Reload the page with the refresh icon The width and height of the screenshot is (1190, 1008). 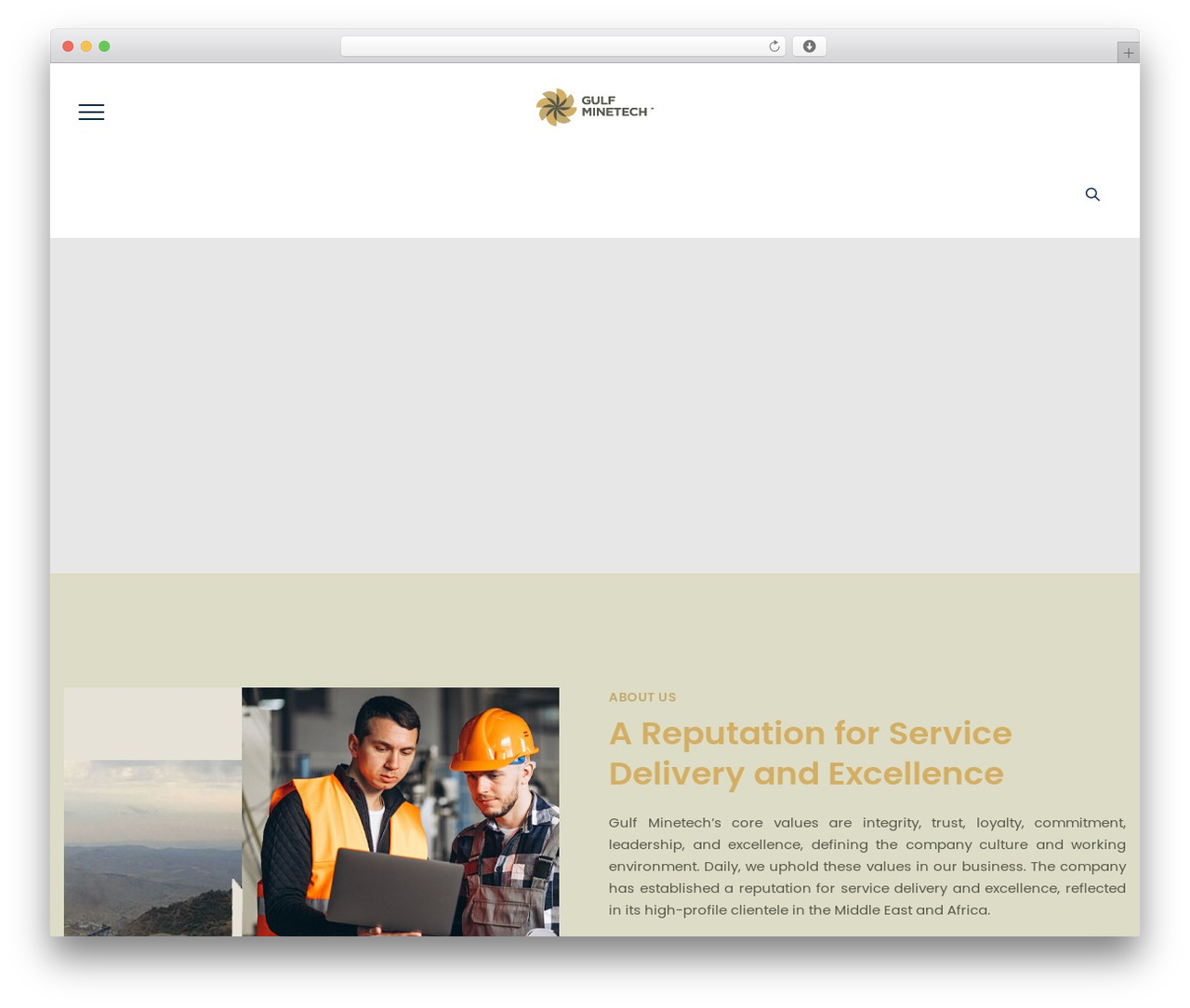tap(773, 46)
